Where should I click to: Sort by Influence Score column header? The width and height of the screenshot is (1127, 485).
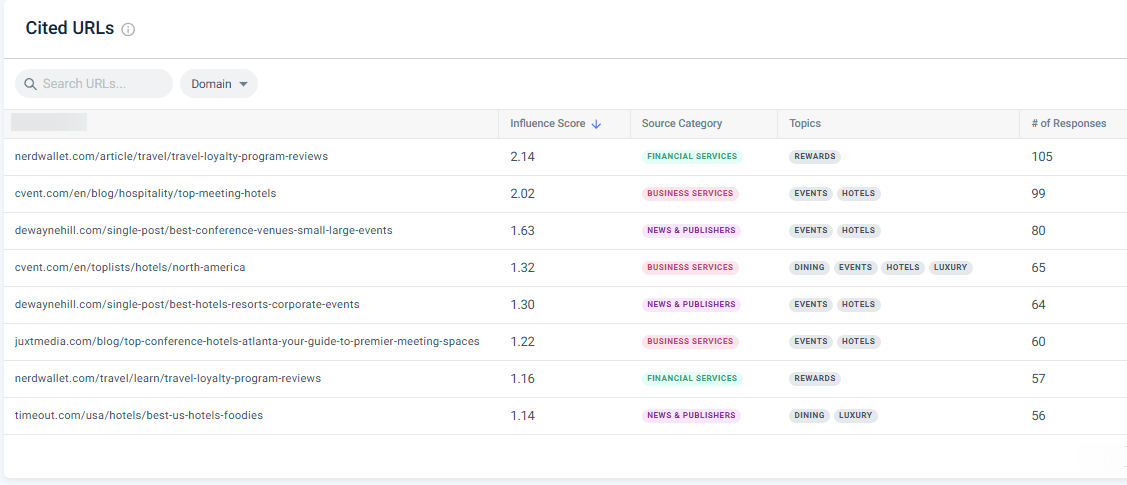pos(548,124)
